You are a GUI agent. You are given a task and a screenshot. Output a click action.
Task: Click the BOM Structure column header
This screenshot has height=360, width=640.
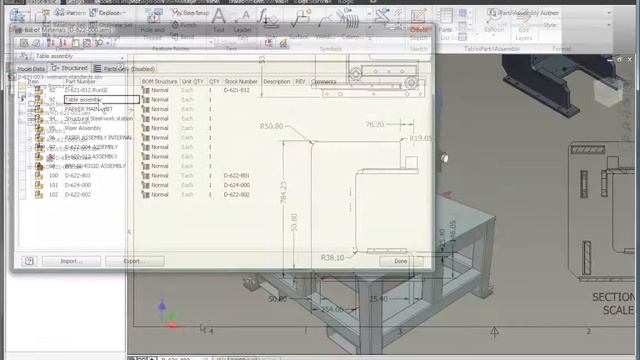click(x=160, y=82)
